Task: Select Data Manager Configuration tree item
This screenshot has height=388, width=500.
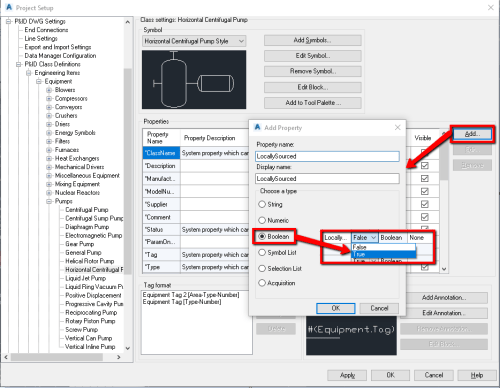Action: [x=60, y=56]
